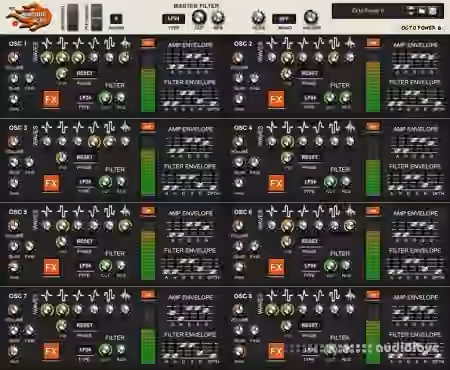Select the first waveform icon in OSC 8

point(272,295)
